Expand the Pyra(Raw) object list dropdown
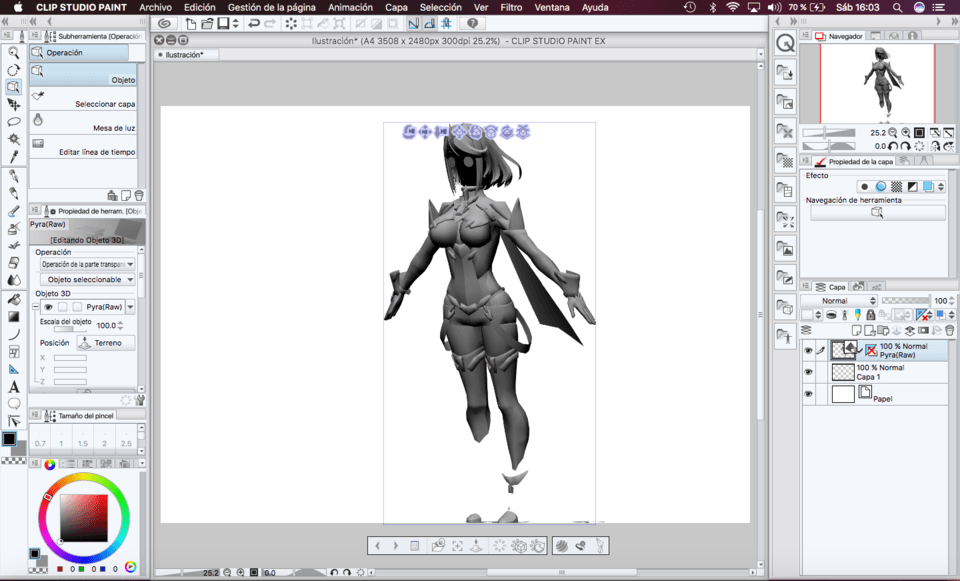Image resolution: width=960 pixels, height=581 pixels. tap(130, 307)
